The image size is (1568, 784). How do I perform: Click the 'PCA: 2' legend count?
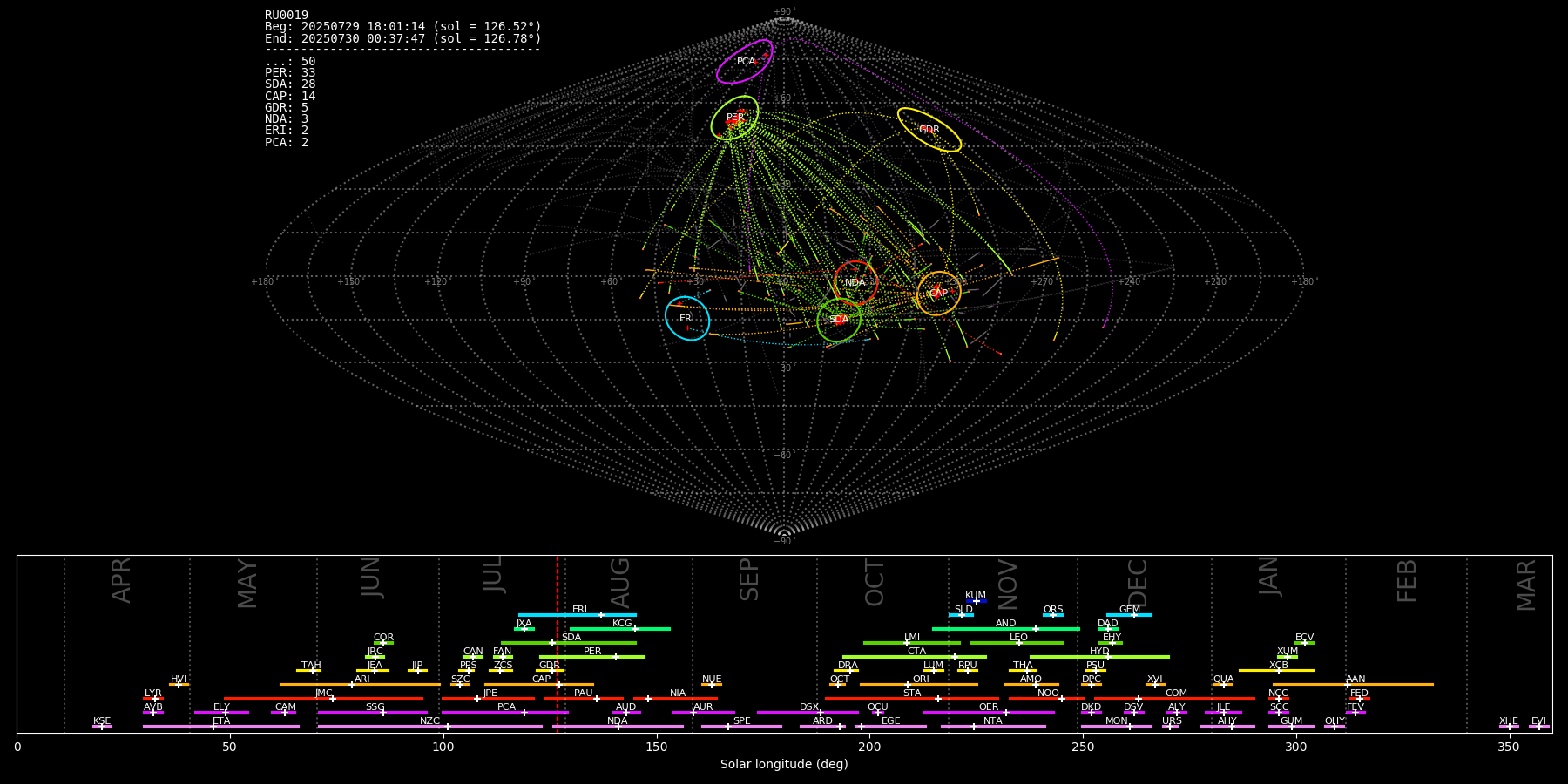(x=287, y=142)
